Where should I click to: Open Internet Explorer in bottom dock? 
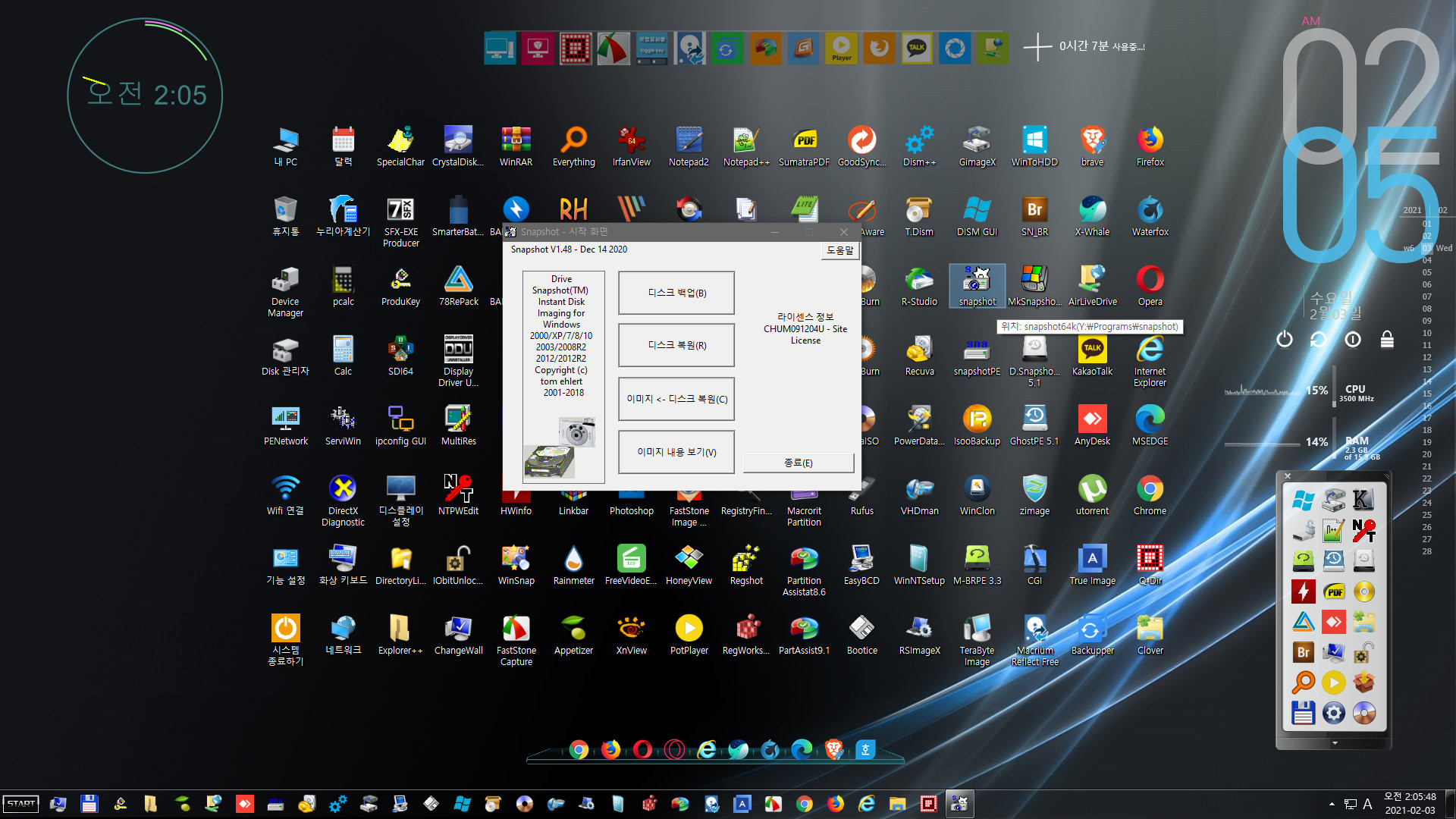(707, 750)
